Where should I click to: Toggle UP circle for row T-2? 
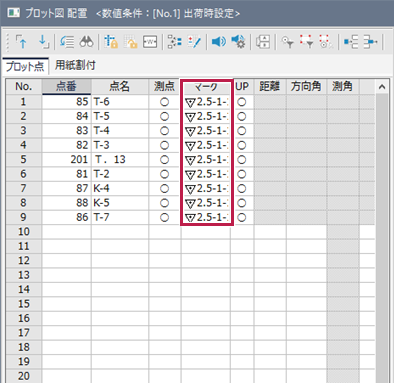(242, 174)
